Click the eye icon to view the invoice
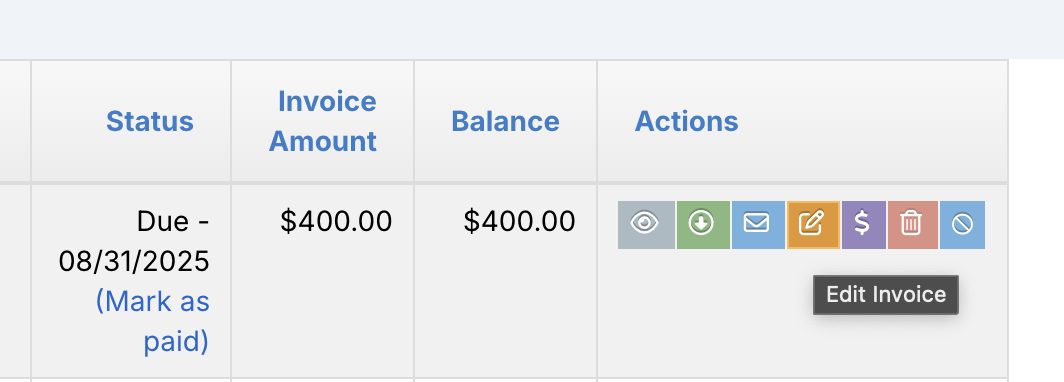The image size is (1064, 382). [646, 225]
